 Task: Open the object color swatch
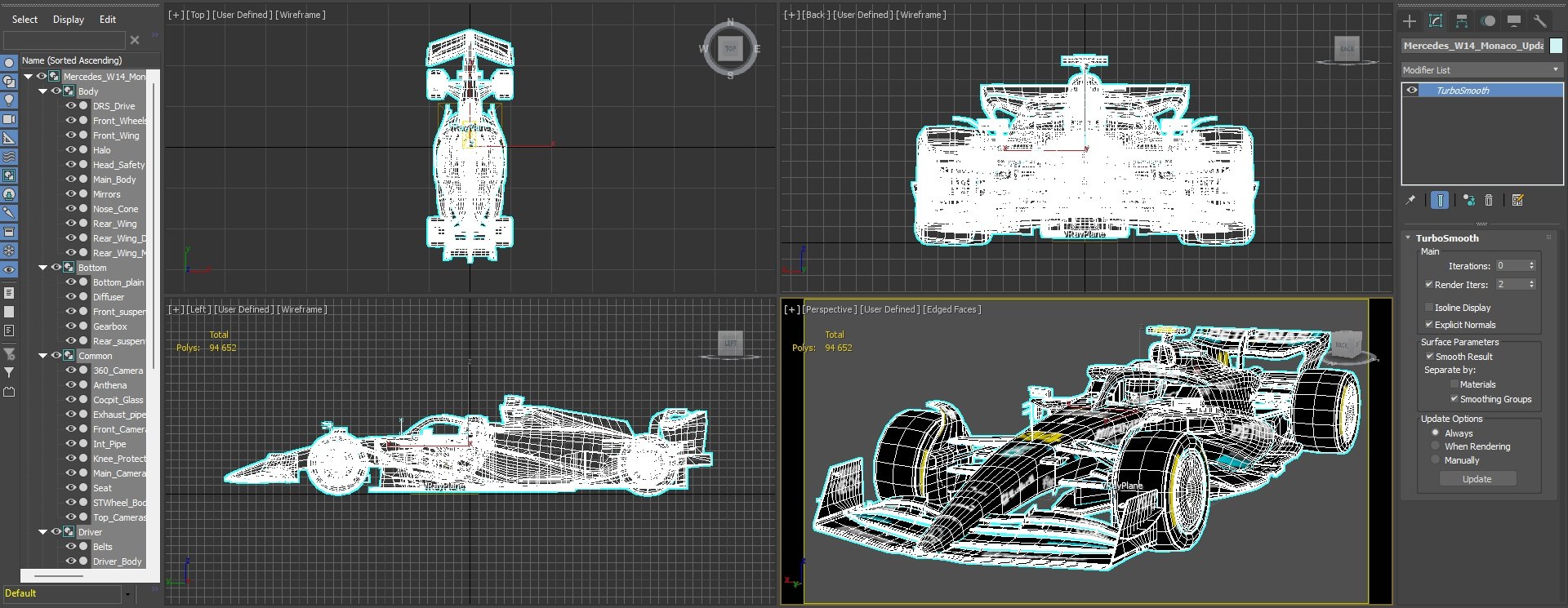(x=1556, y=46)
